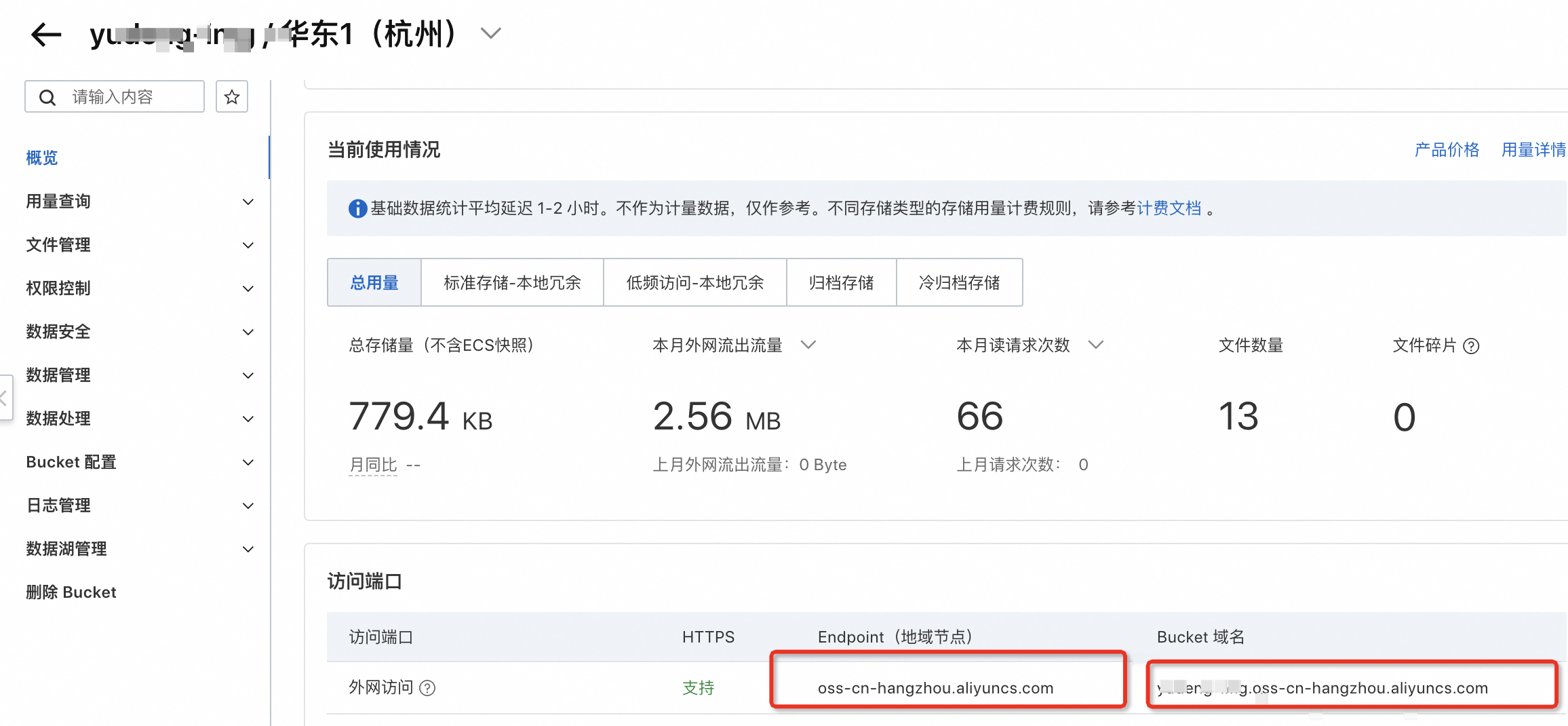Image resolution: width=1568 pixels, height=726 pixels.
Task: Expand the 数据安全 menu section
Action: pyautogui.click(x=140, y=332)
